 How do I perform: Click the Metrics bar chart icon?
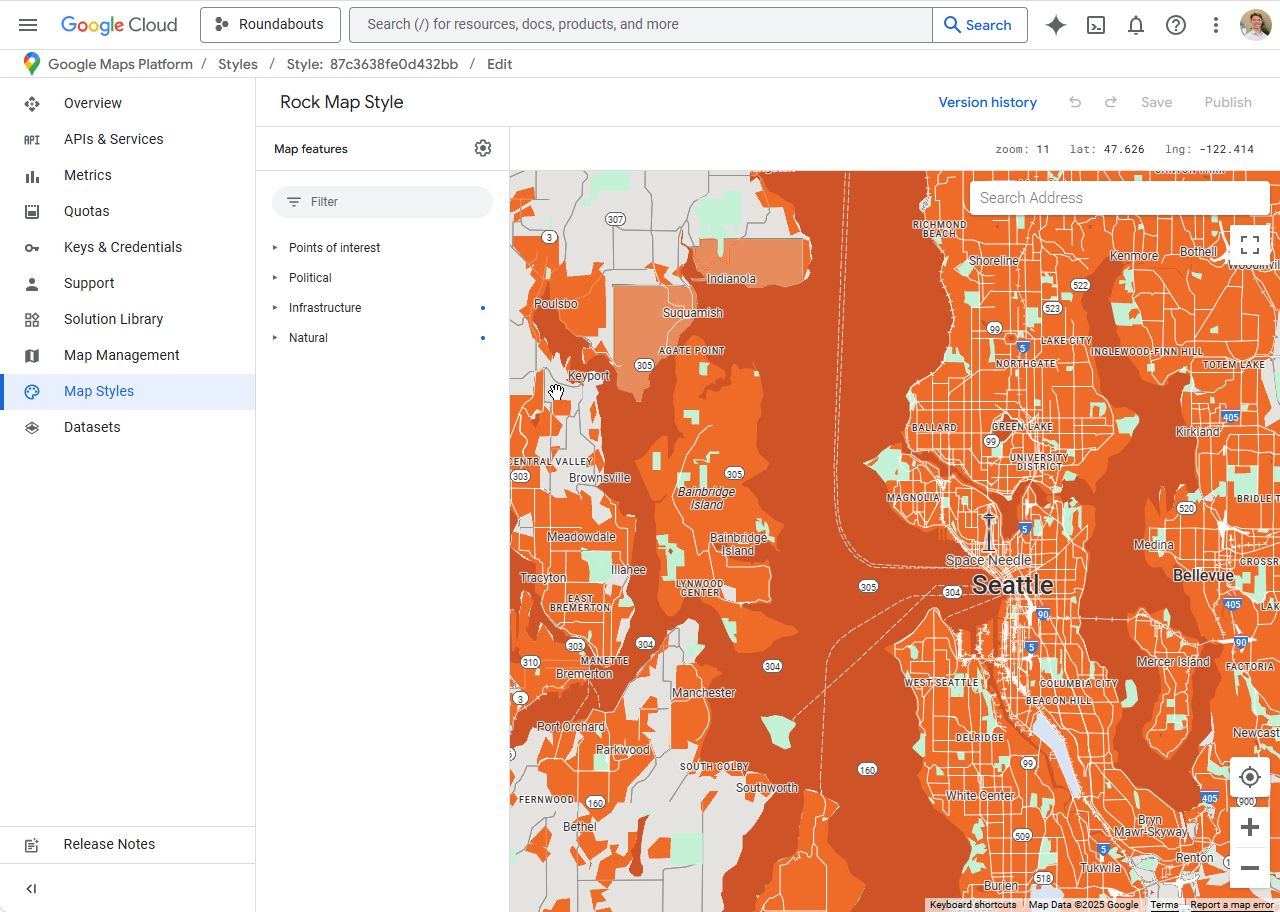(x=32, y=175)
